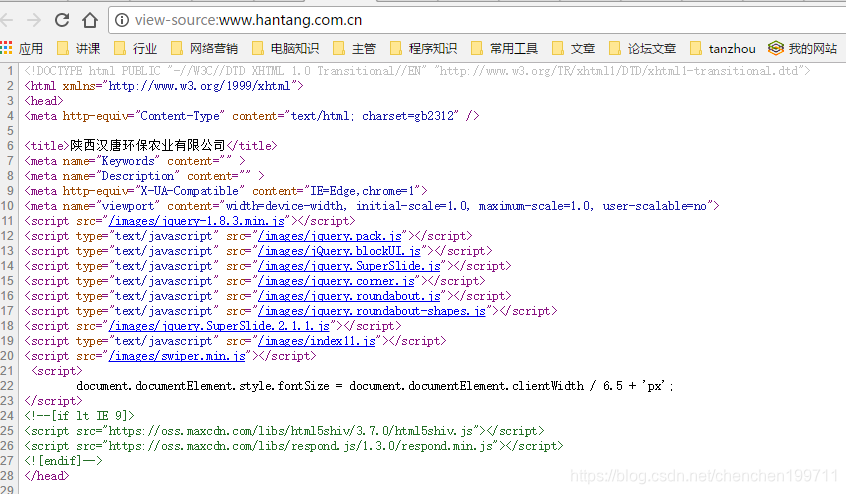The height and width of the screenshot is (494, 846).
Task: Click the respond.min.js script URL text
Action: [x=301, y=447]
